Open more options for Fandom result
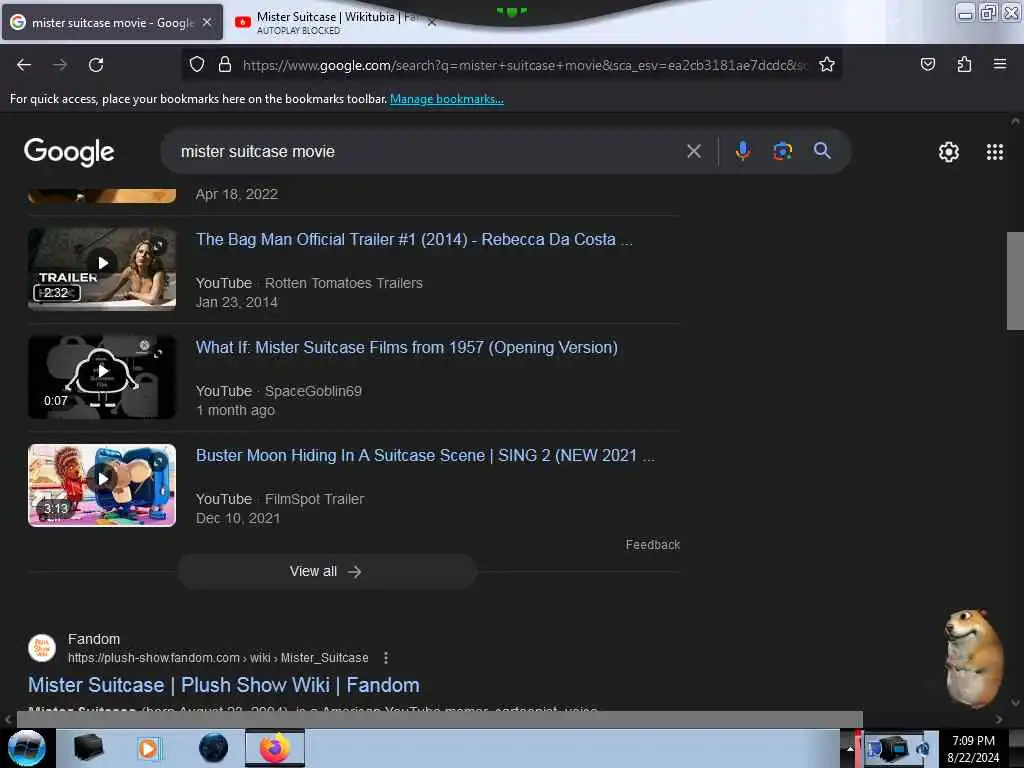This screenshot has height=768, width=1024. [x=386, y=658]
